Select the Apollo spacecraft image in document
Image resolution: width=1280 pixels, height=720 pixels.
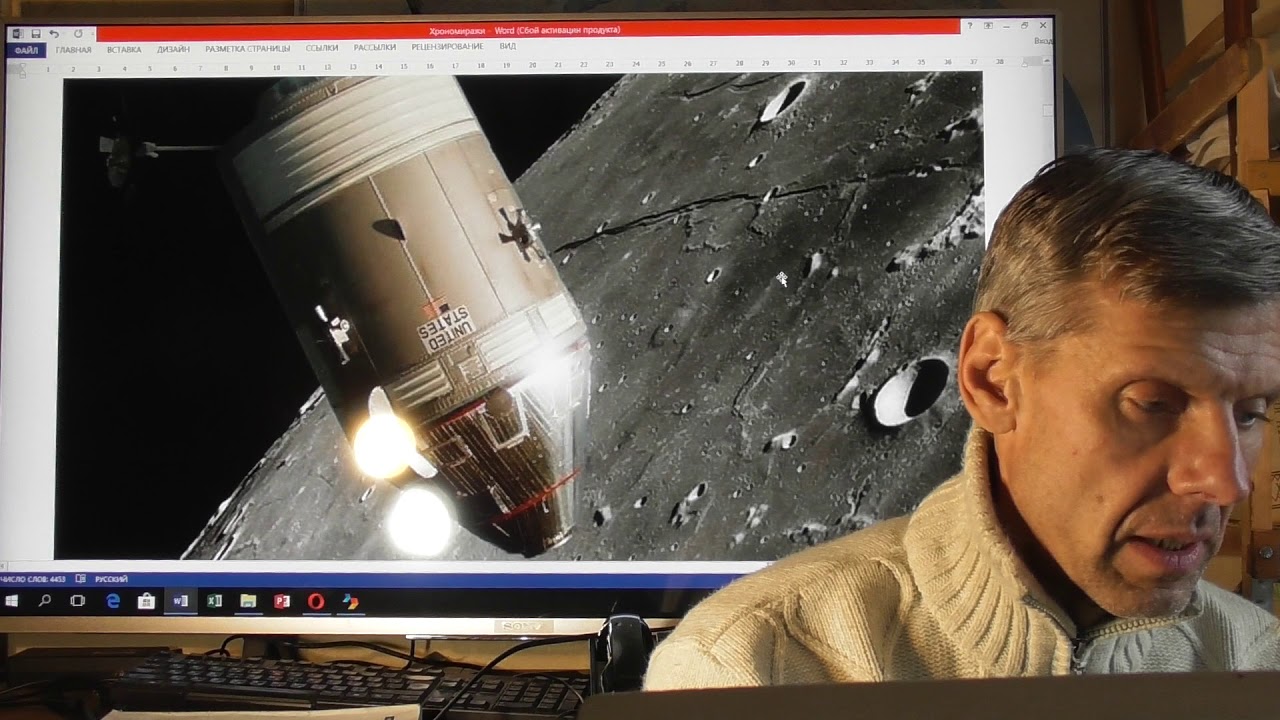[520, 318]
